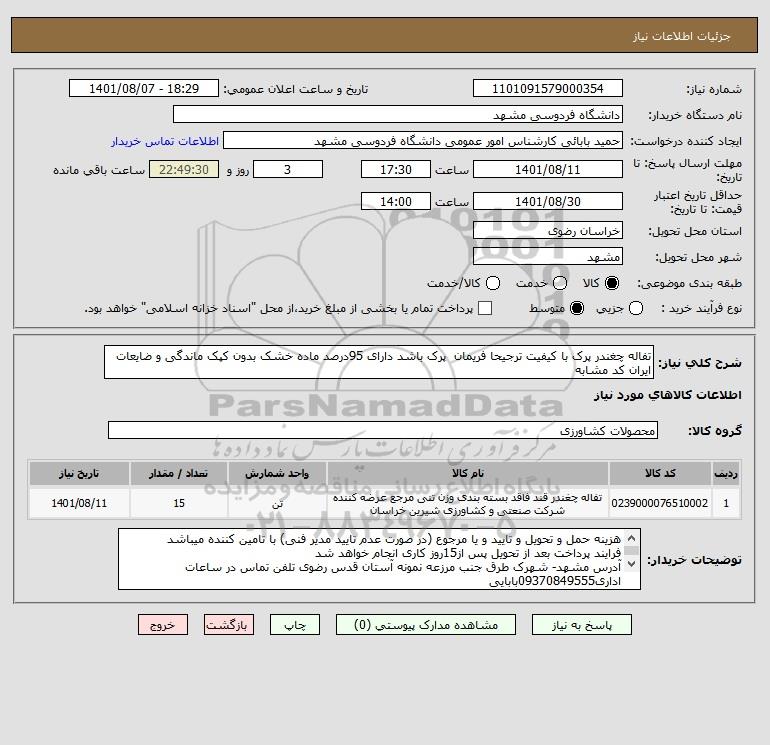Select the خدمت radio button

click(560, 283)
